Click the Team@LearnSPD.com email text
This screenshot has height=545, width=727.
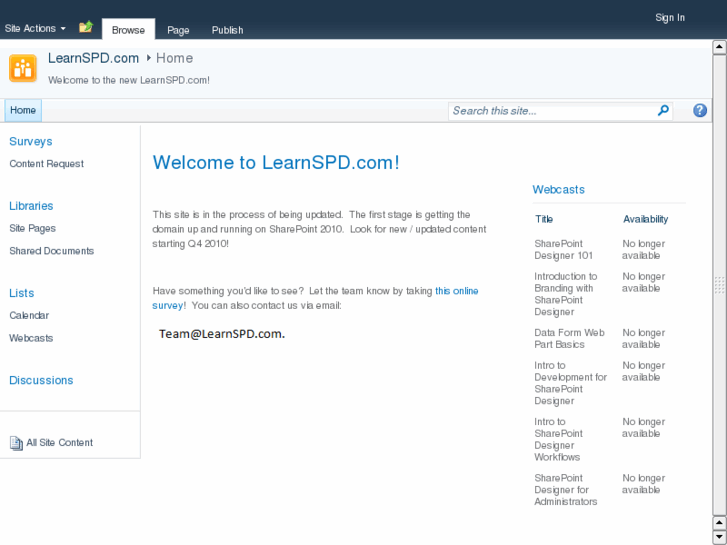point(222,334)
